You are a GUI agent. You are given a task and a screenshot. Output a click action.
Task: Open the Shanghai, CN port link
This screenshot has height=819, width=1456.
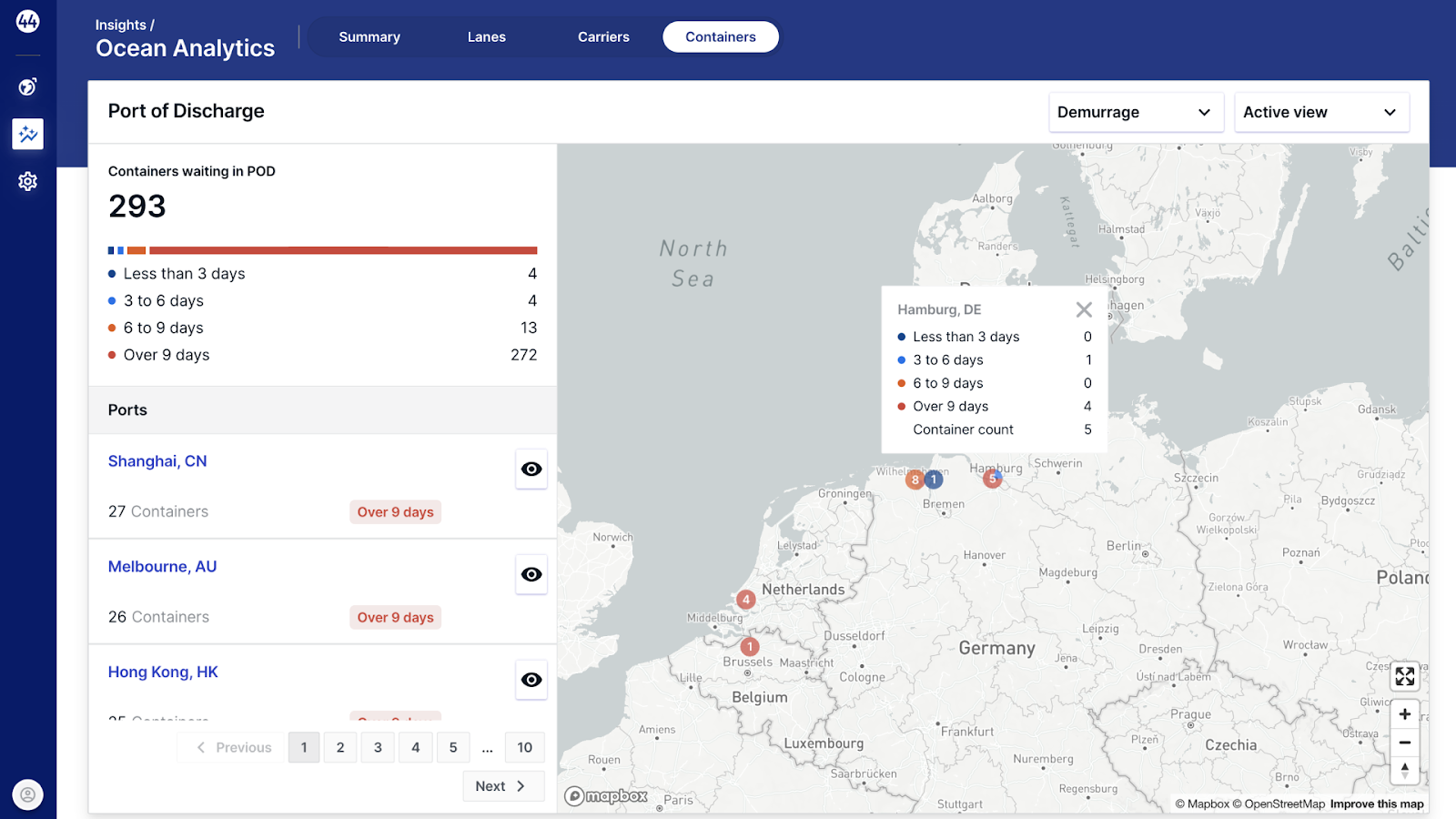[157, 461]
